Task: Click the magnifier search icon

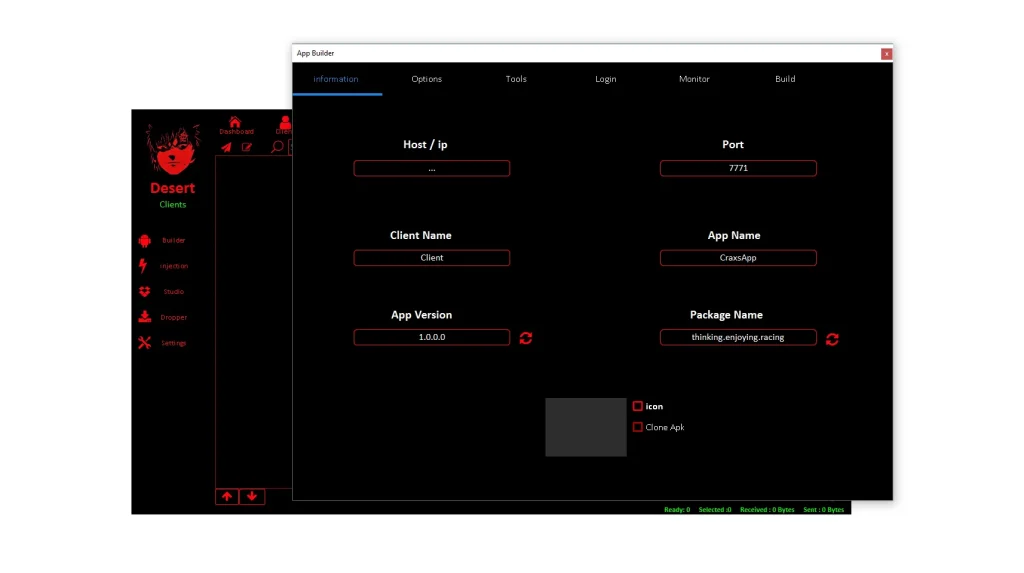Action: click(x=277, y=147)
